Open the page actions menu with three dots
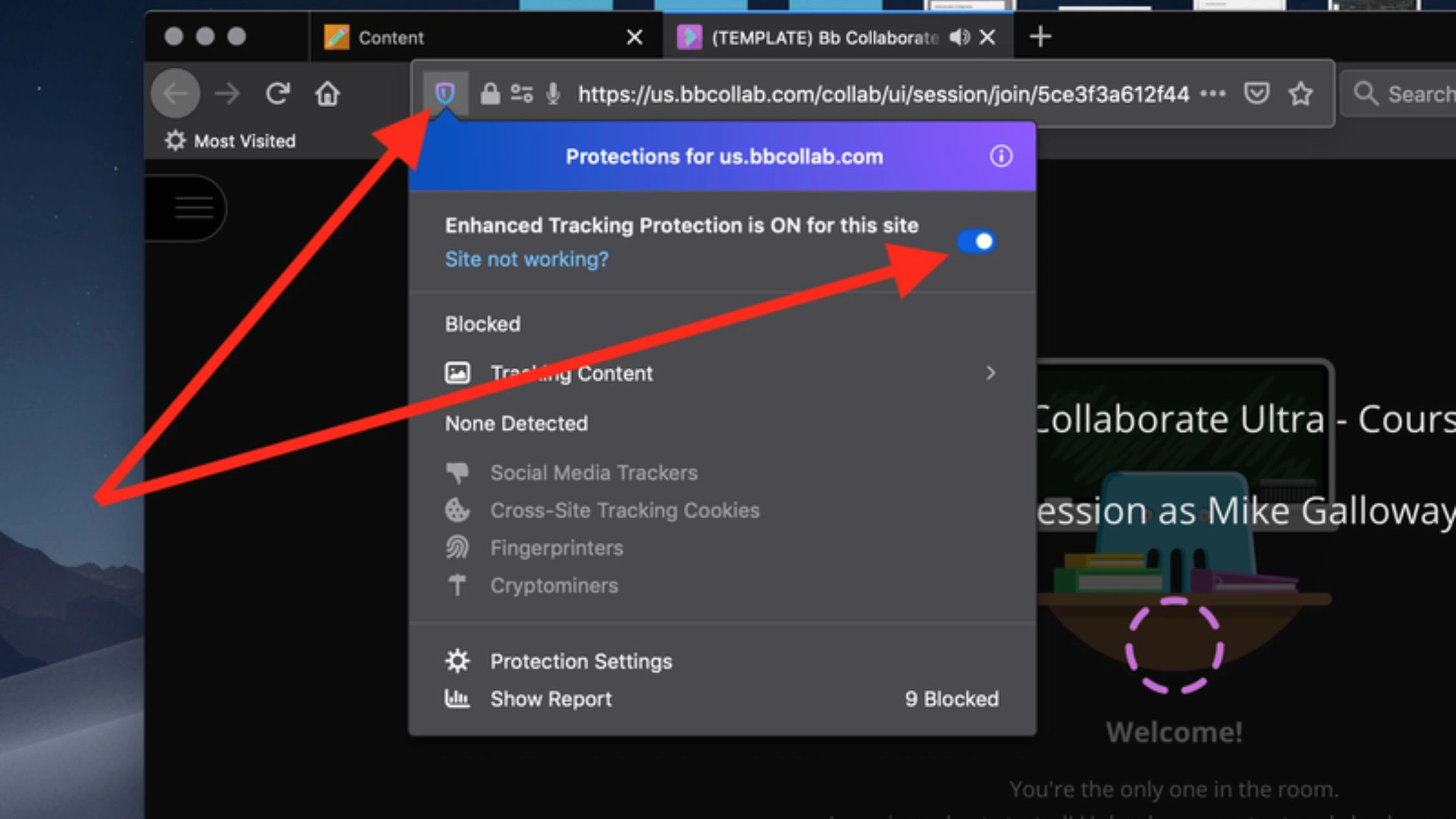Image resolution: width=1456 pixels, height=819 pixels. [1214, 93]
